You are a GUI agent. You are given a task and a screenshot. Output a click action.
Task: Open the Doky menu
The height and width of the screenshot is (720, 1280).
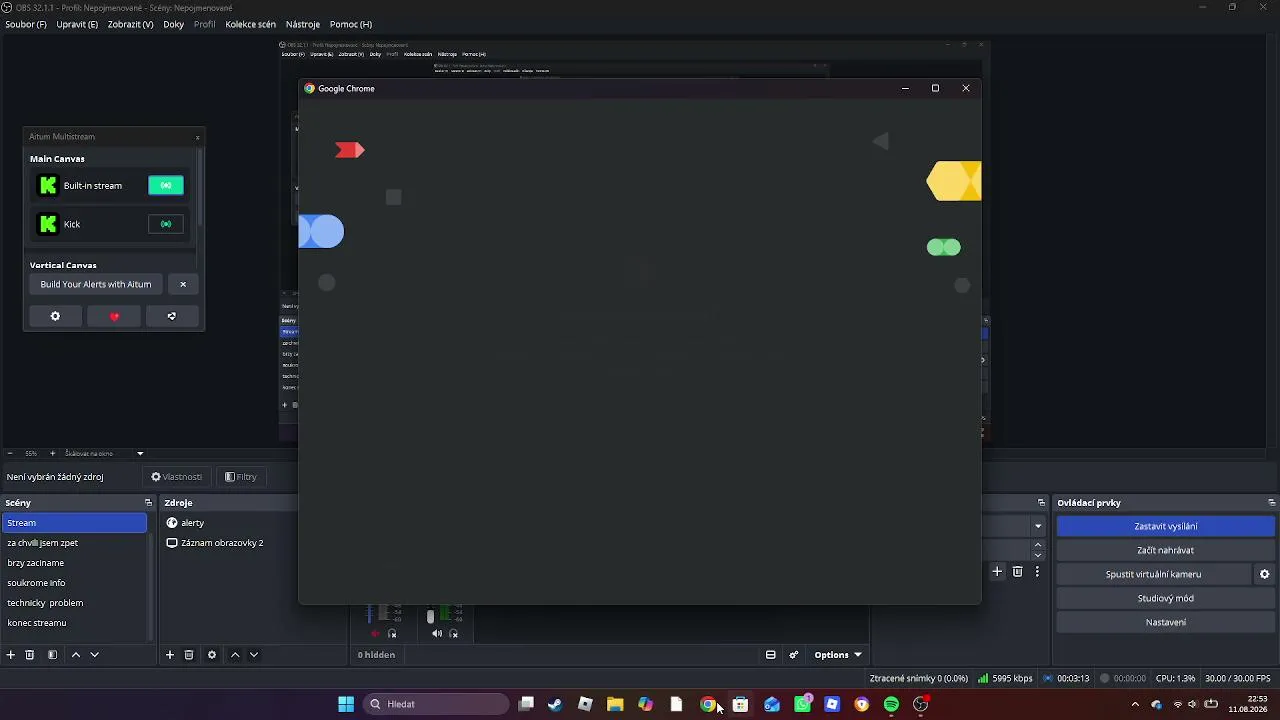pyautogui.click(x=174, y=24)
